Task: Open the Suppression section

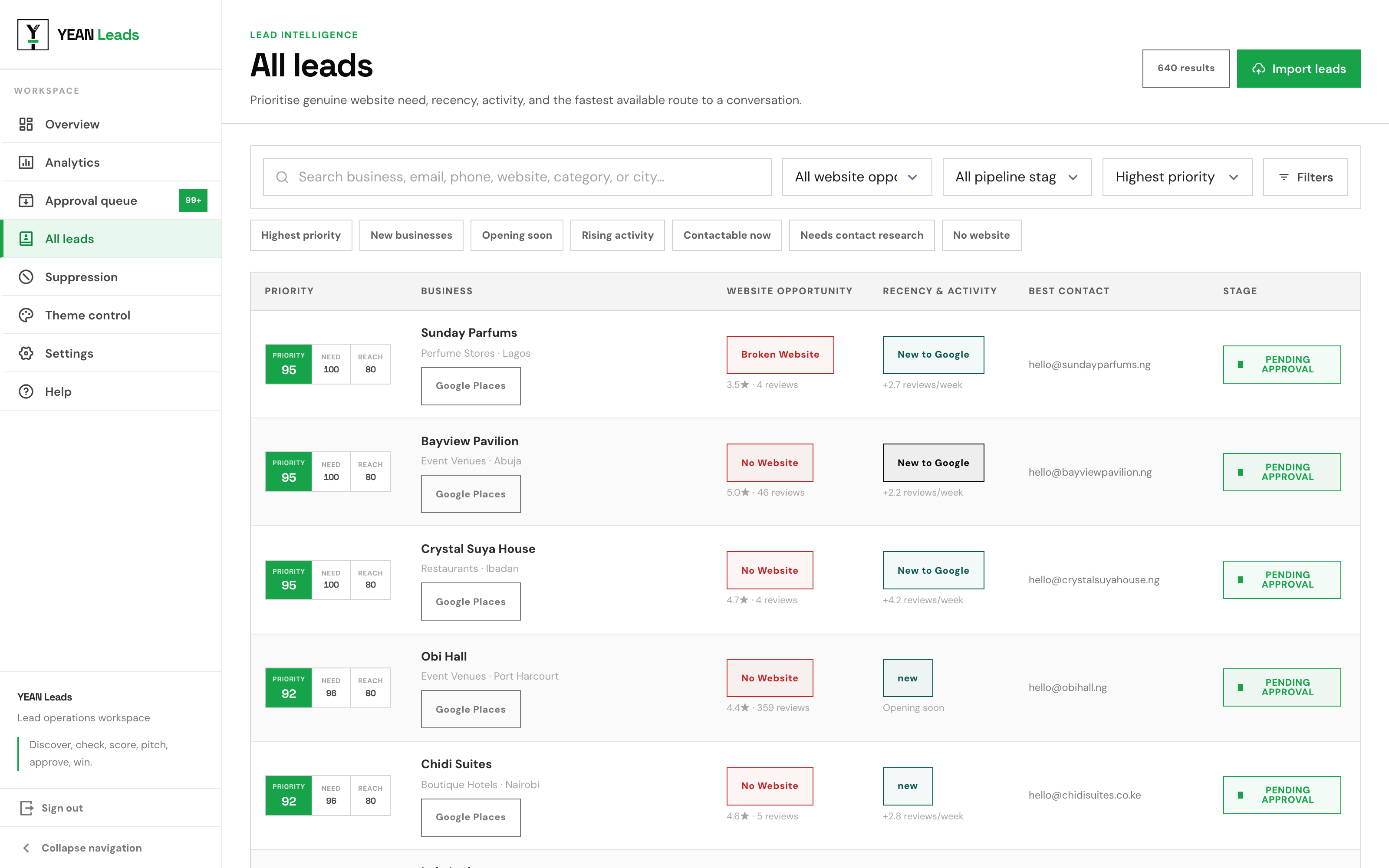Action: (112, 277)
